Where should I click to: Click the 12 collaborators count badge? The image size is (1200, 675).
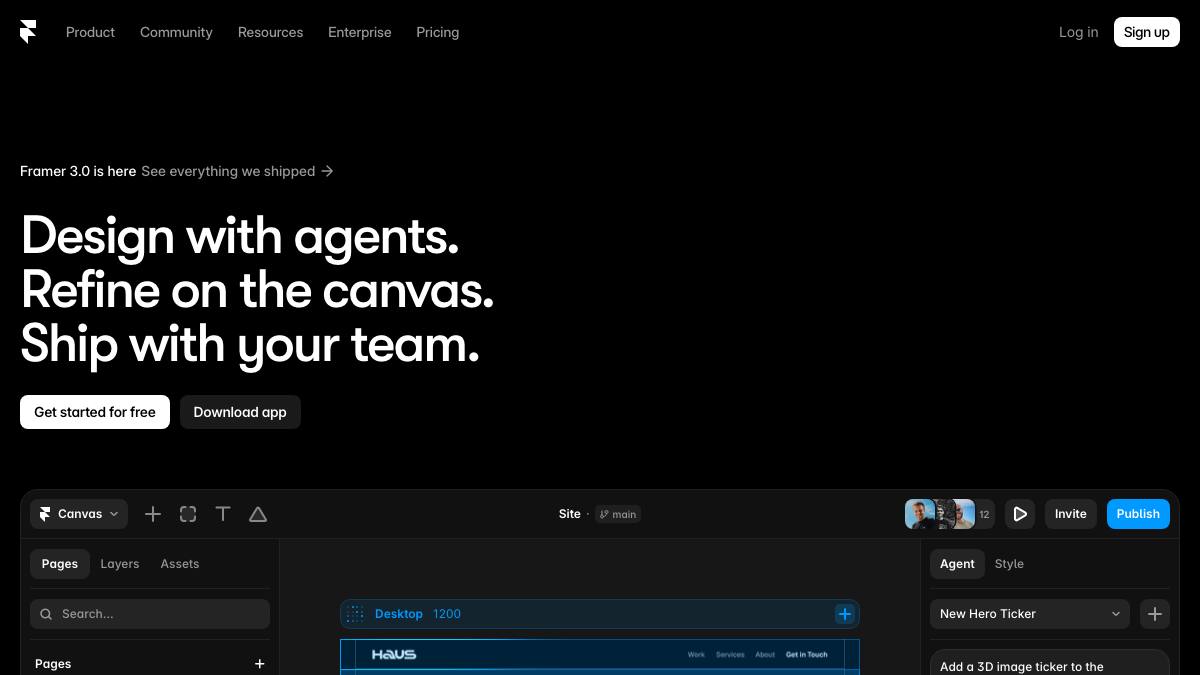pos(984,514)
